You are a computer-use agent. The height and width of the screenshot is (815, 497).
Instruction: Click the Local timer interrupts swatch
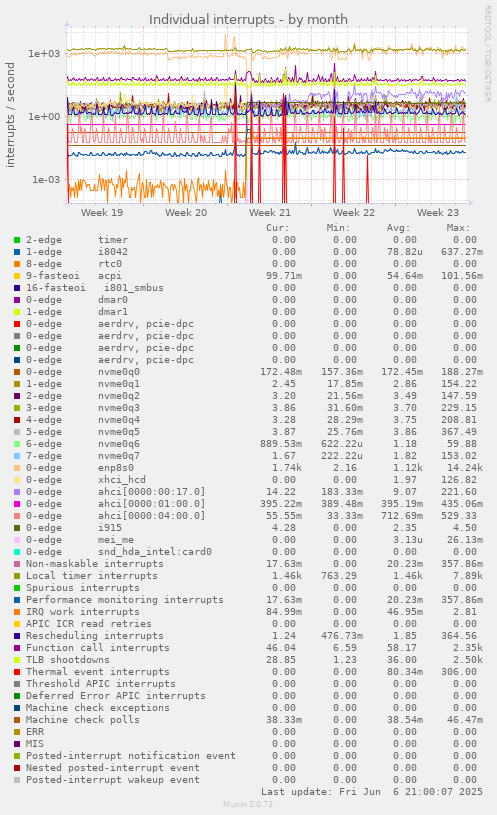[x=17, y=575]
